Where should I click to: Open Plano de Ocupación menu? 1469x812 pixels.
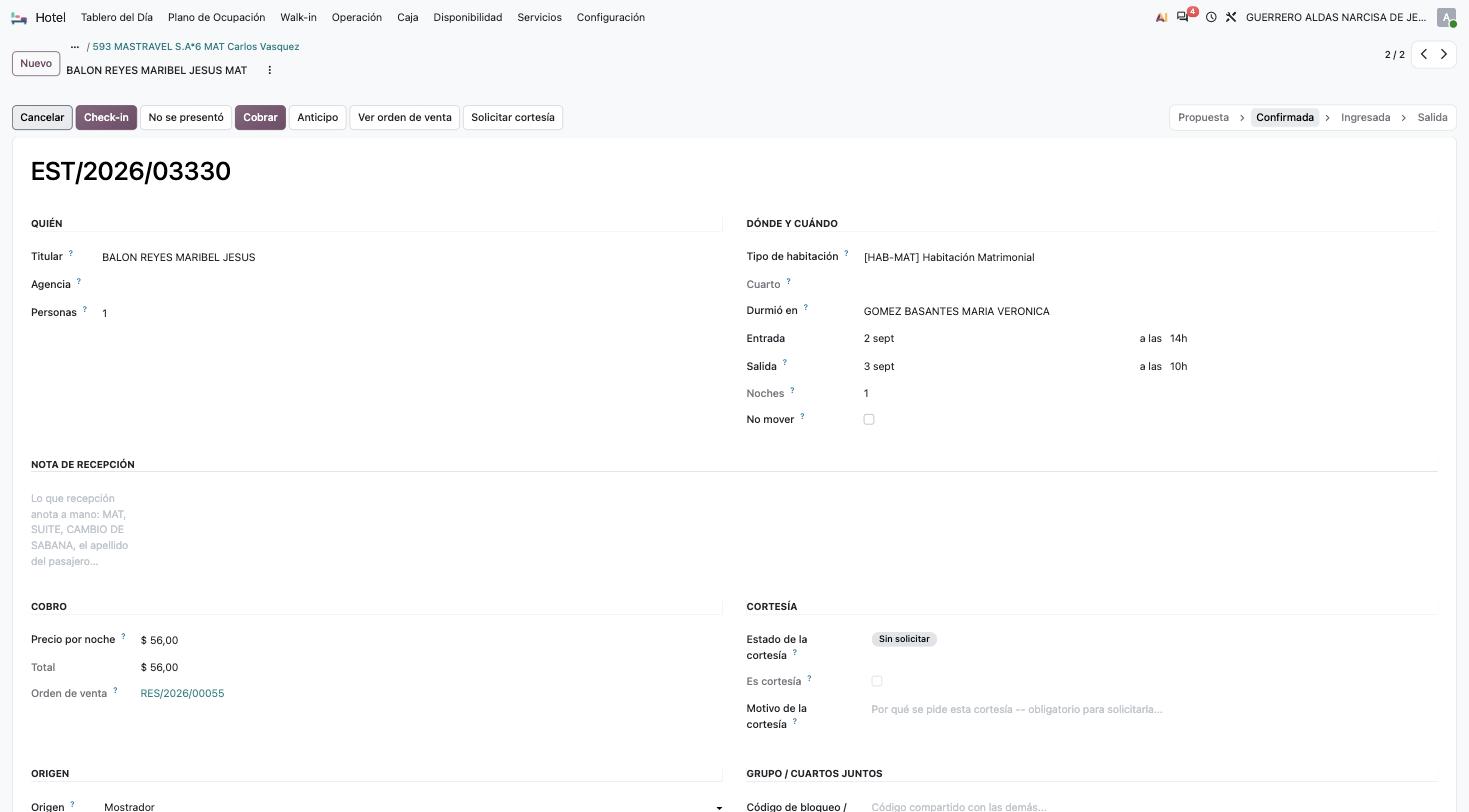[x=217, y=18]
